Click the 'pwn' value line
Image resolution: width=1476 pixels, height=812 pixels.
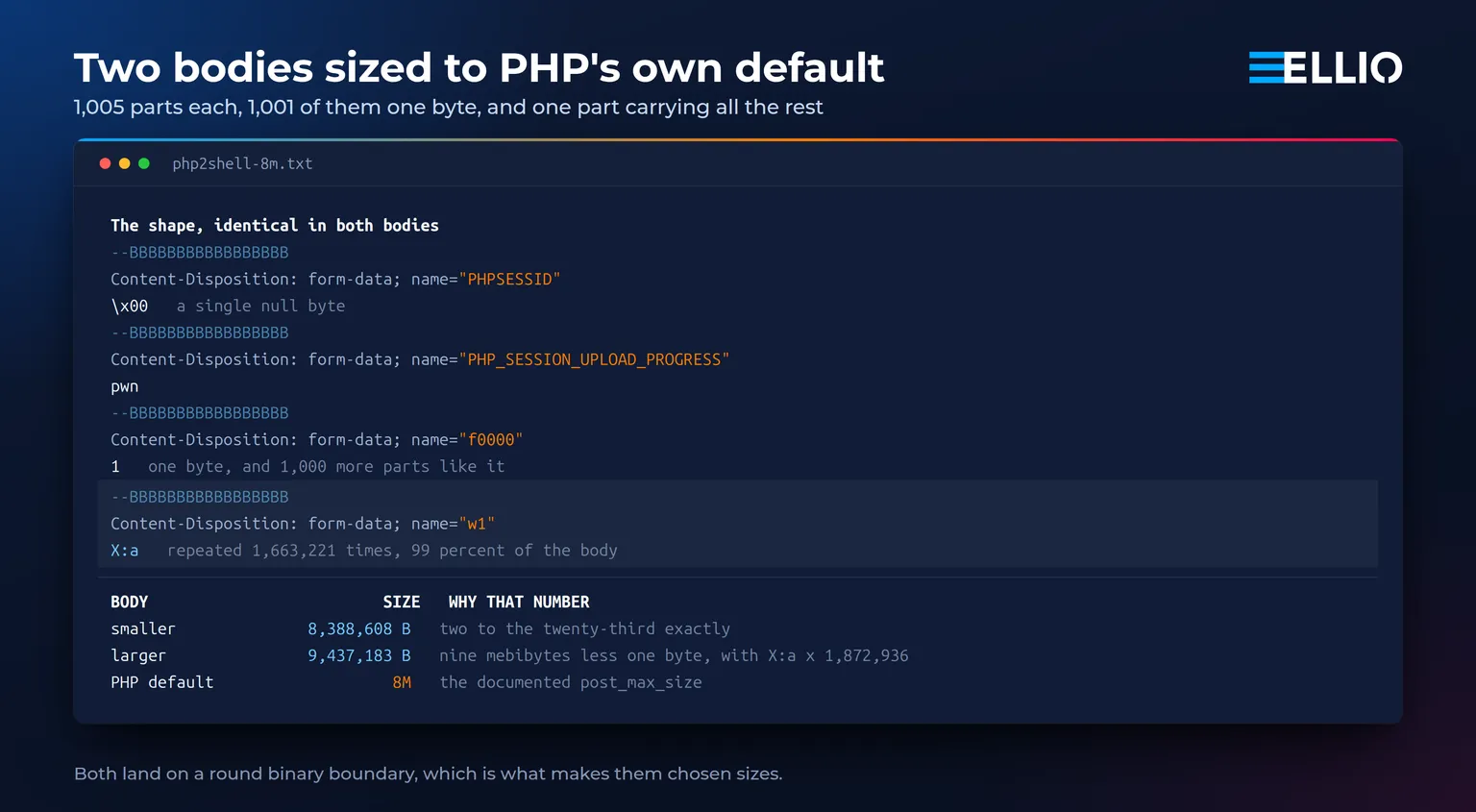point(125,386)
